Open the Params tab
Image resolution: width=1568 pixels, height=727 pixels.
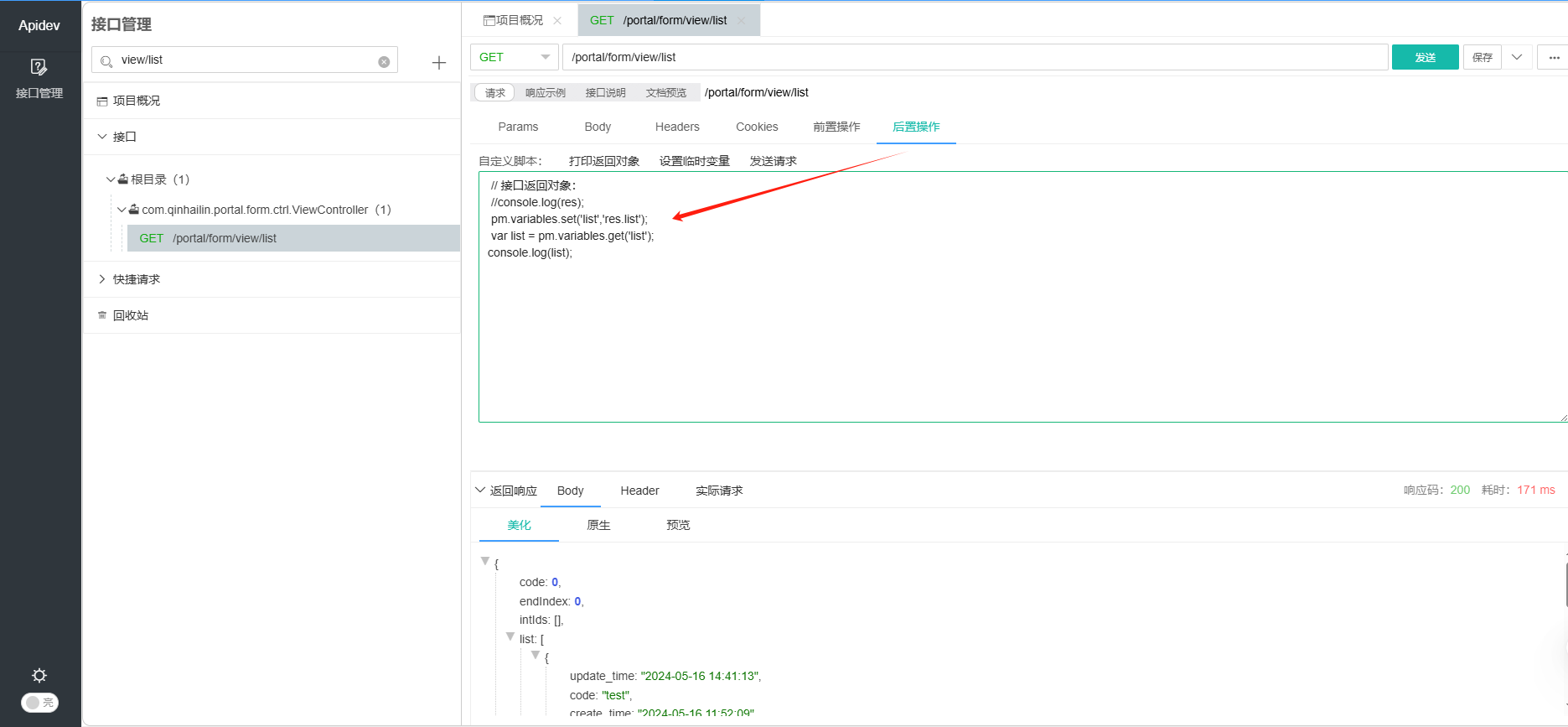pos(518,127)
